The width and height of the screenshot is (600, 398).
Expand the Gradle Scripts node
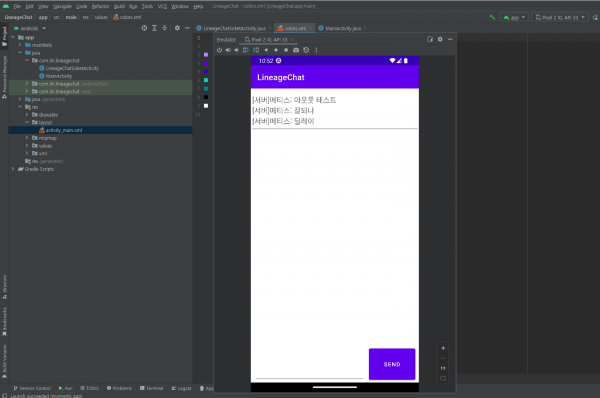[x=13, y=169]
